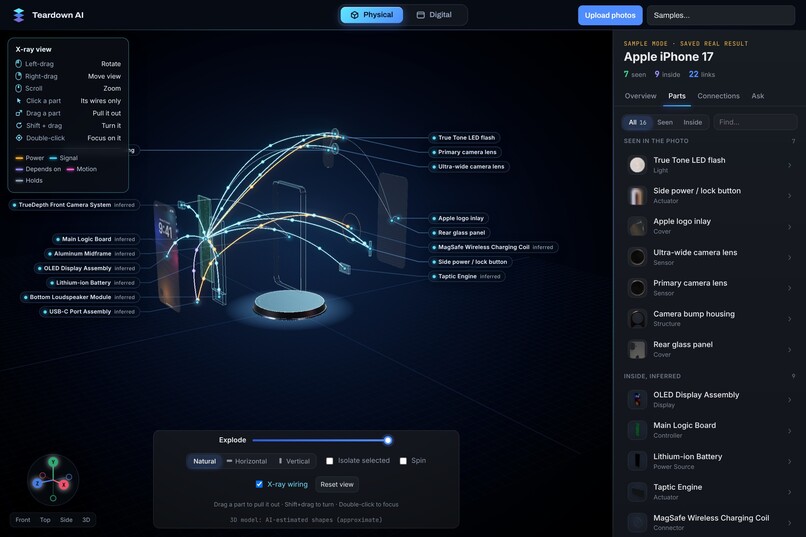
Task: Open the Samples dropdown
Action: coord(721,15)
